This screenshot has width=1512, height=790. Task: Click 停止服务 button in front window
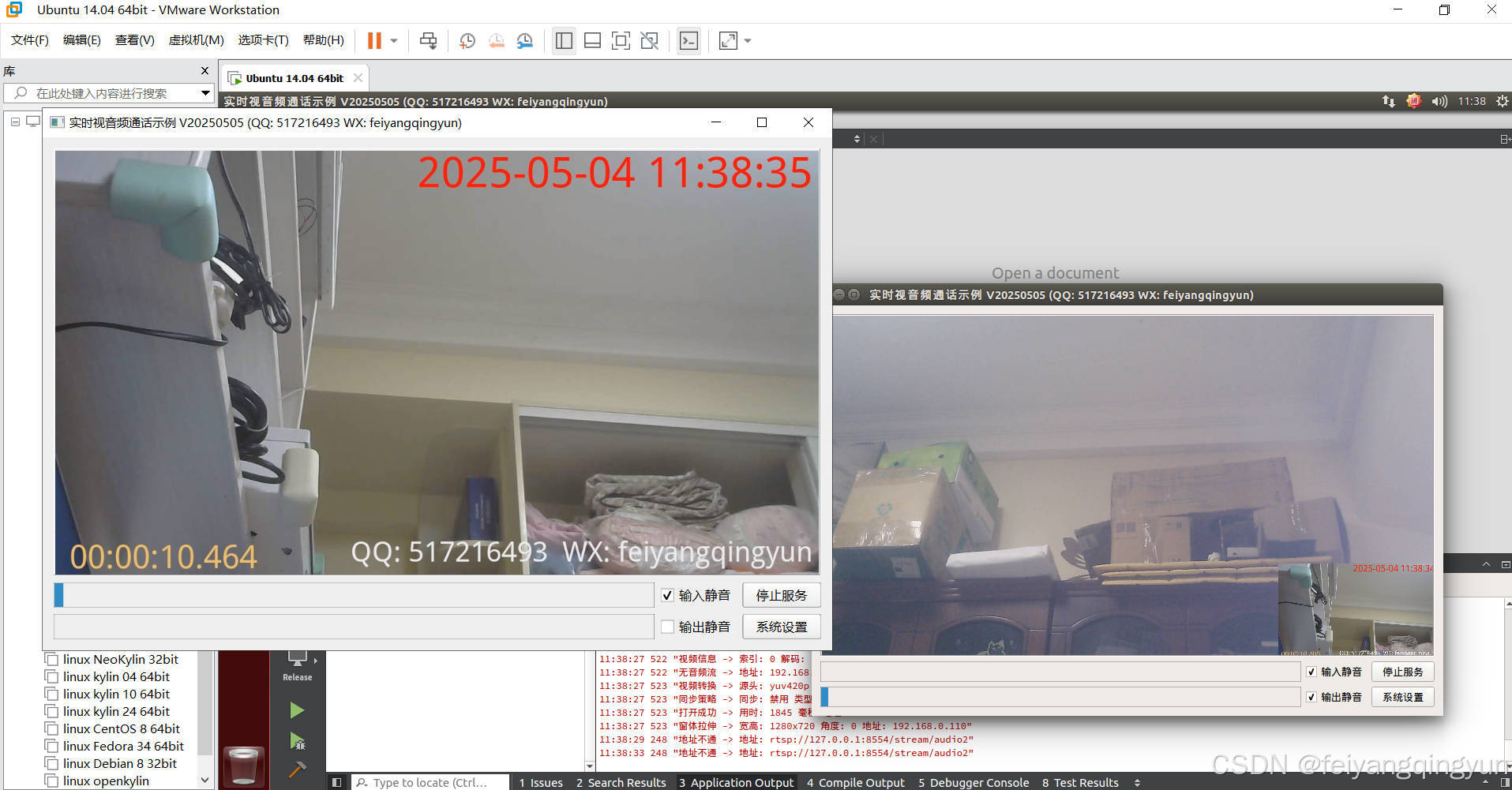[x=782, y=595]
